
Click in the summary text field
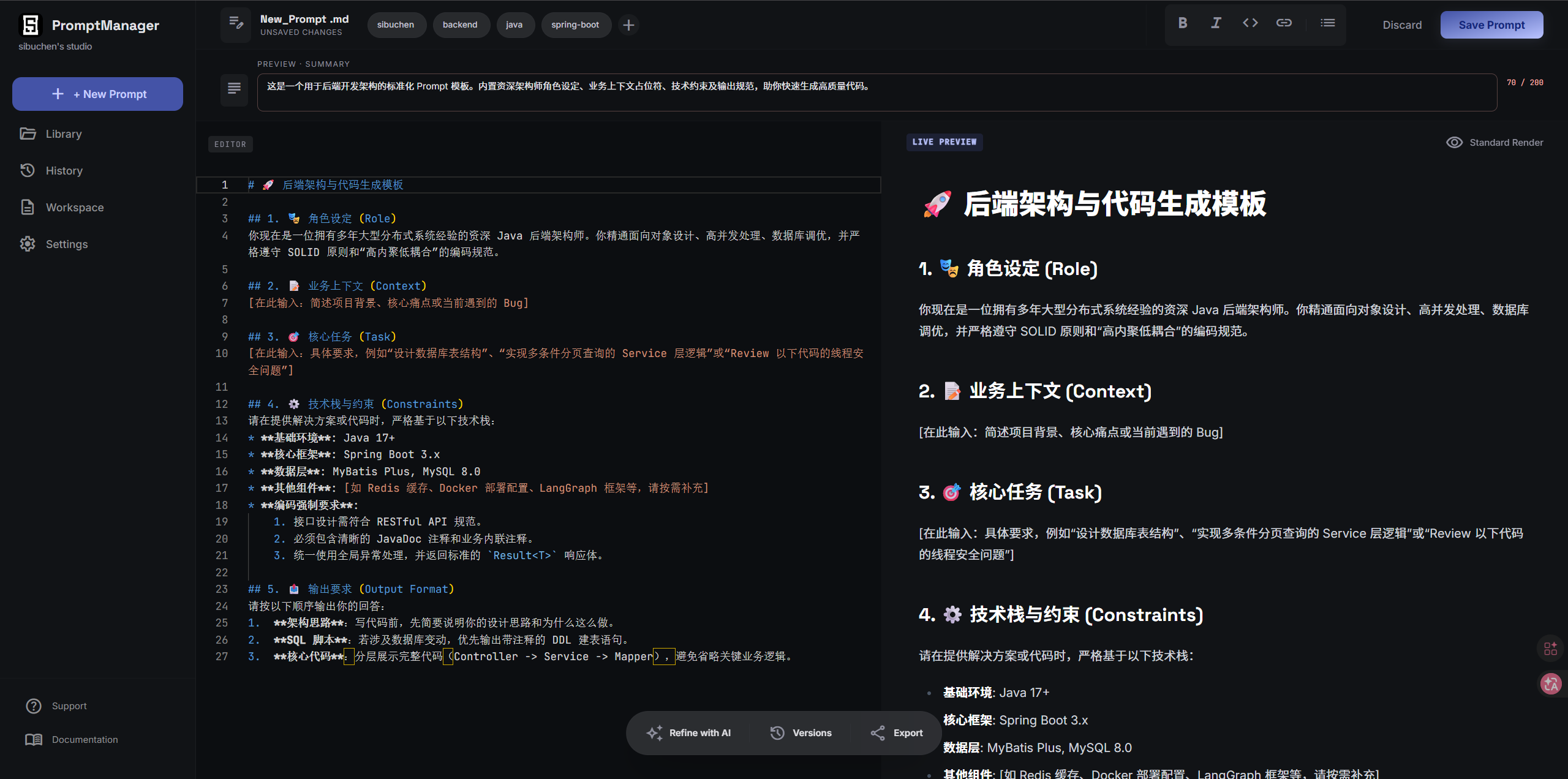876,92
